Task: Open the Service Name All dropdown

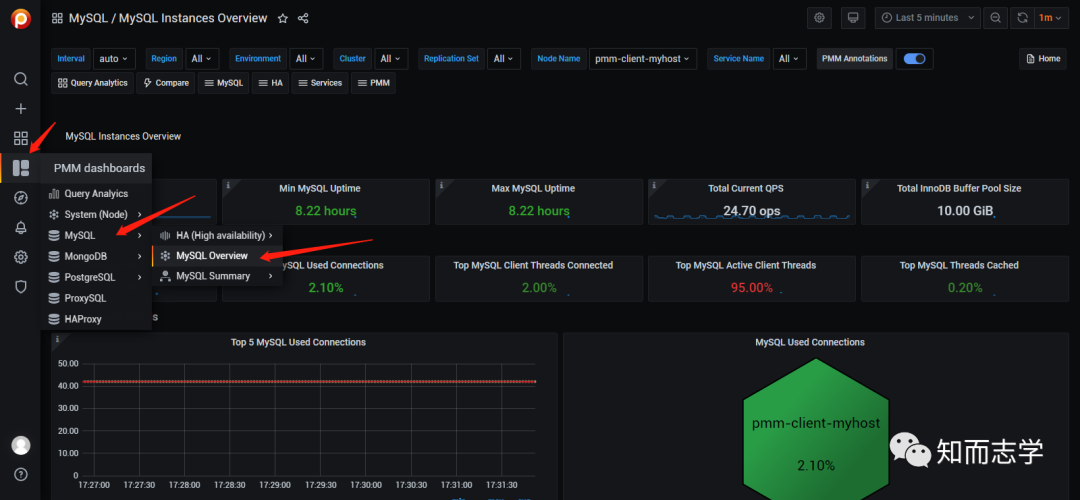Action: coord(789,59)
